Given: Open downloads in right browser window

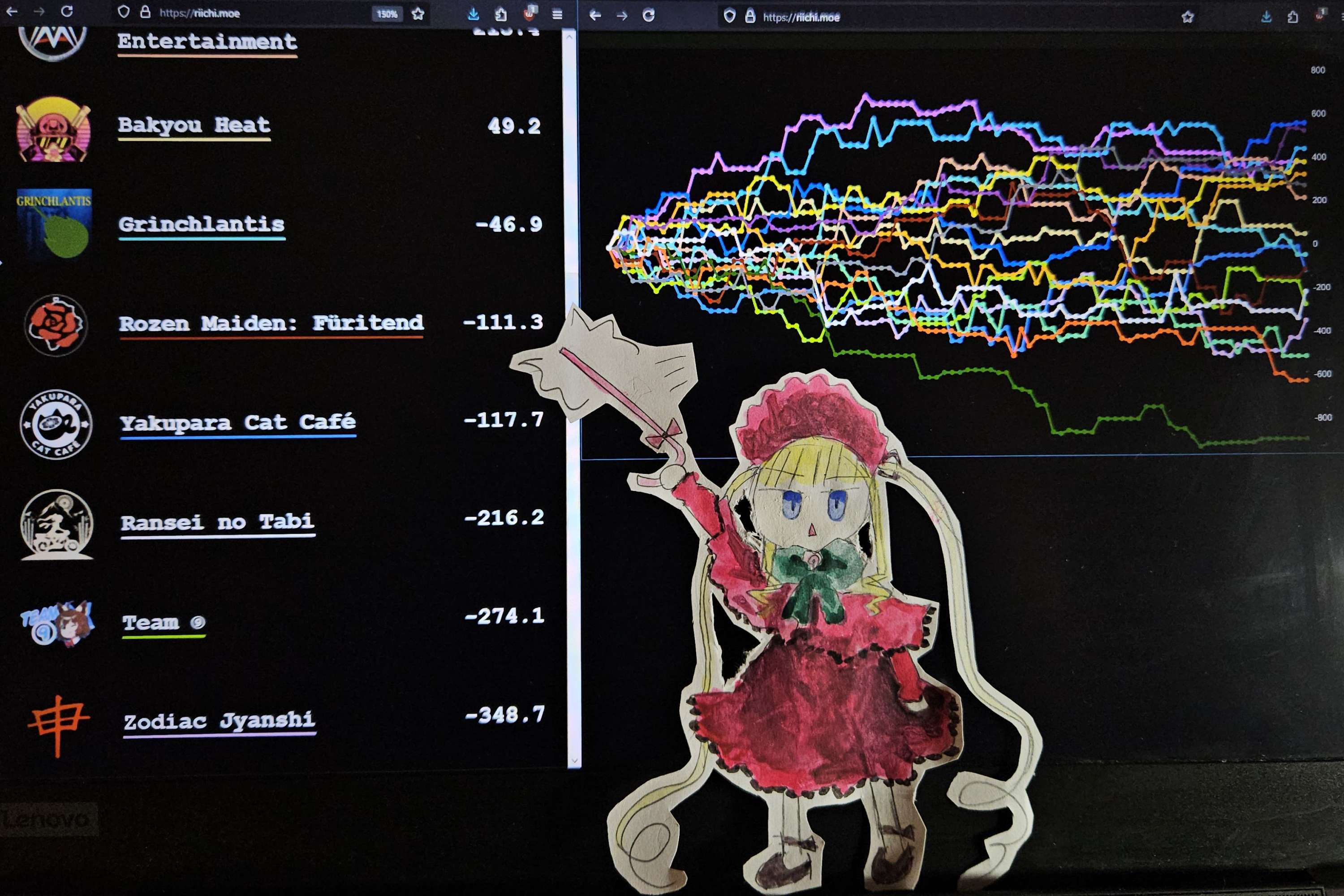Looking at the screenshot, I should point(1266,17).
